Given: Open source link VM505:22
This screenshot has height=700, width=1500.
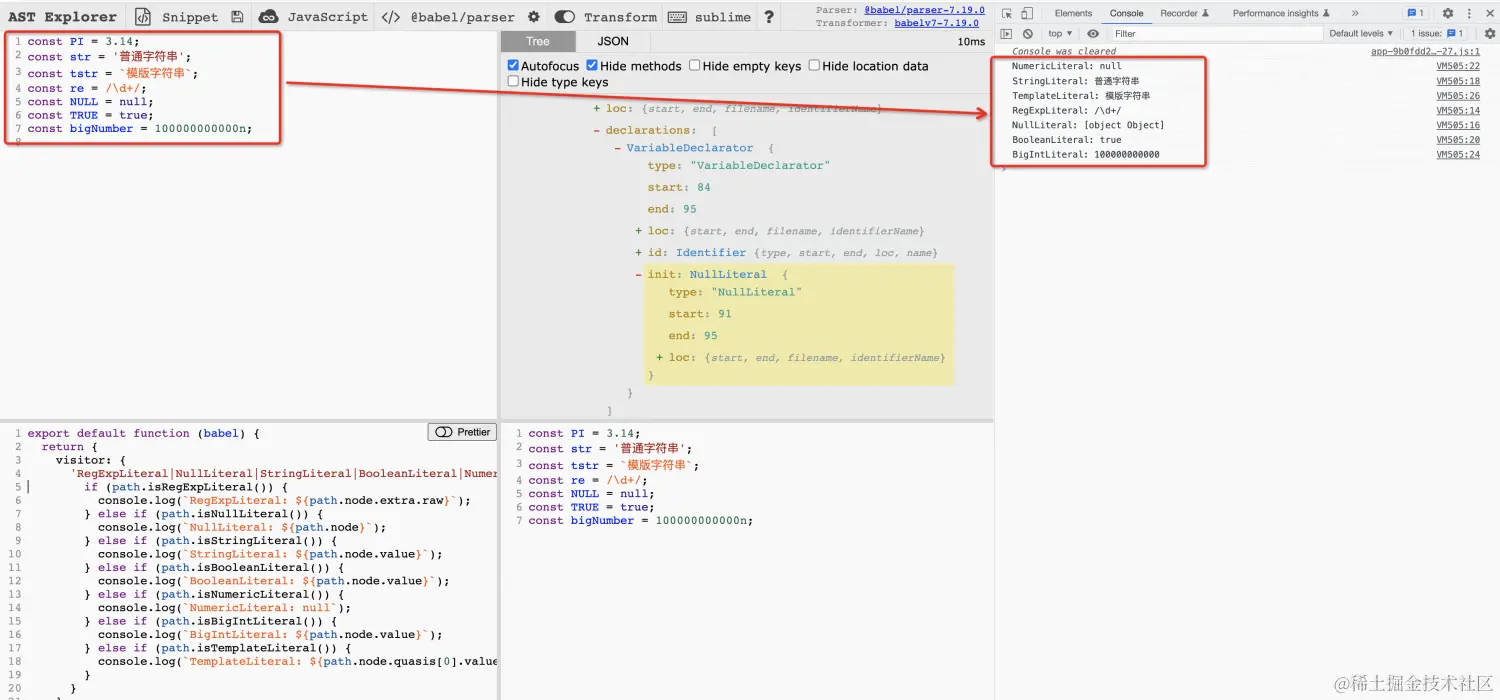Looking at the screenshot, I should point(1458,66).
